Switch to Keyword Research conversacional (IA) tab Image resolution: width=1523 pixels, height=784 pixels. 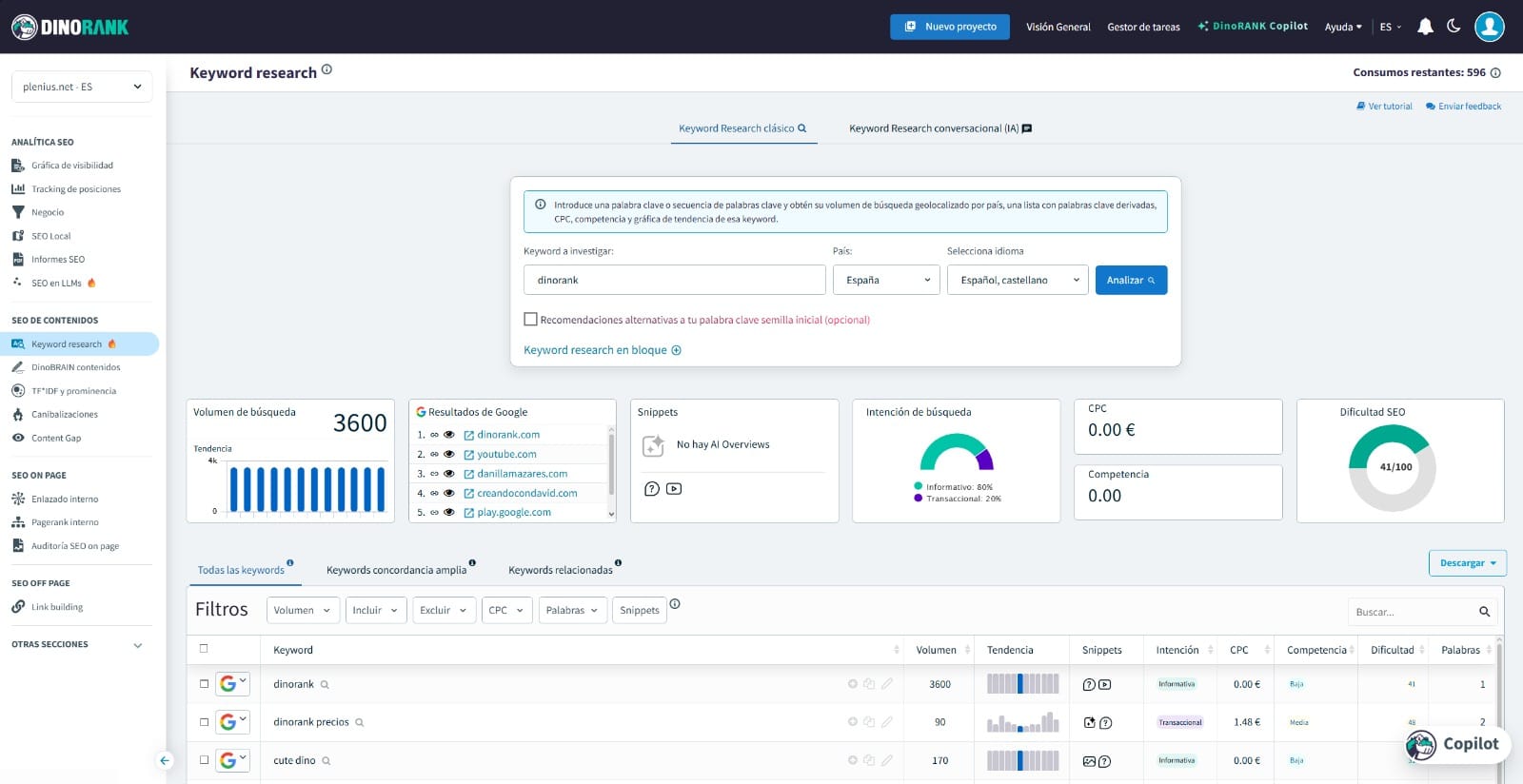click(x=940, y=128)
